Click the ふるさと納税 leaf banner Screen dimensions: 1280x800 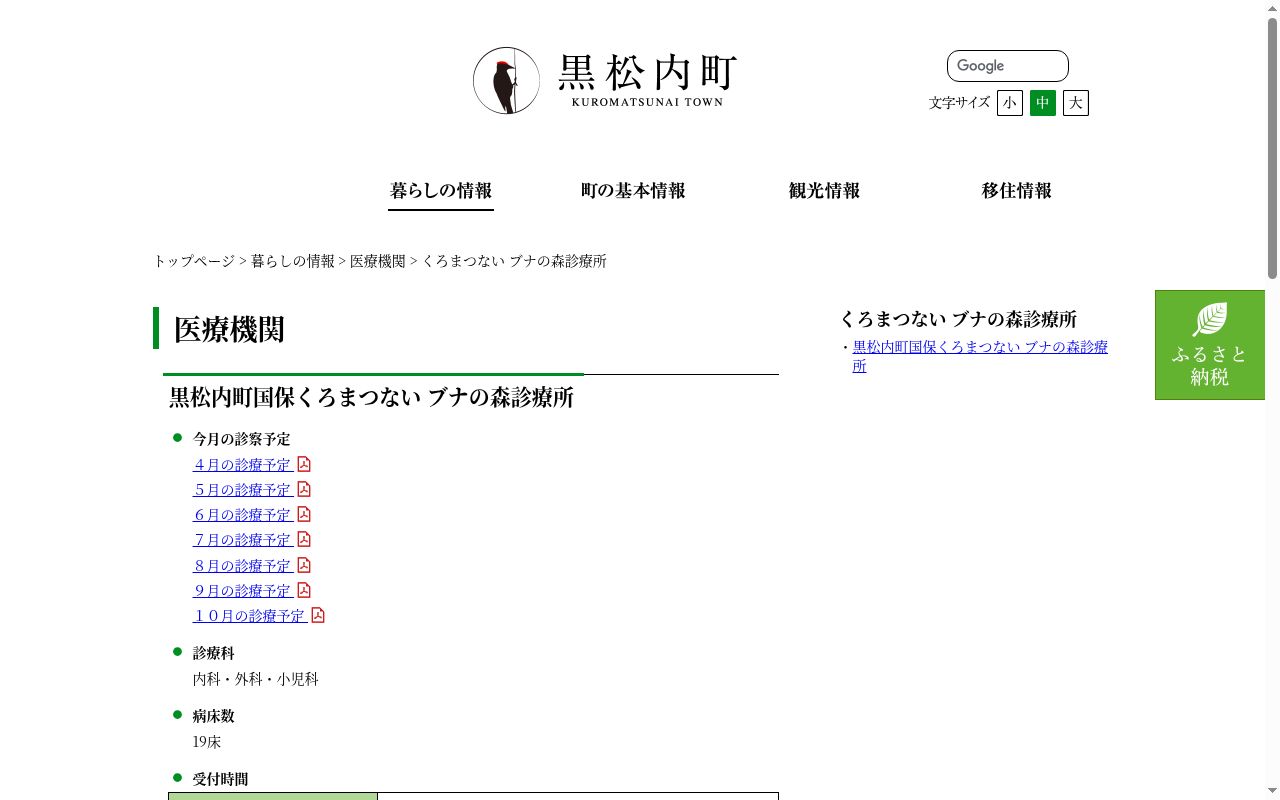tap(1210, 345)
